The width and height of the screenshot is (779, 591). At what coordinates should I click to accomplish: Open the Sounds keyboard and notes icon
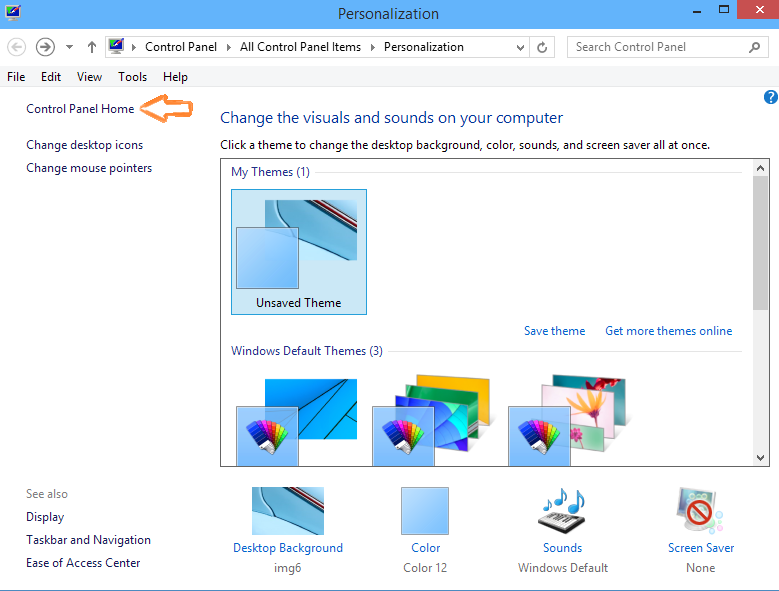[x=562, y=511]
